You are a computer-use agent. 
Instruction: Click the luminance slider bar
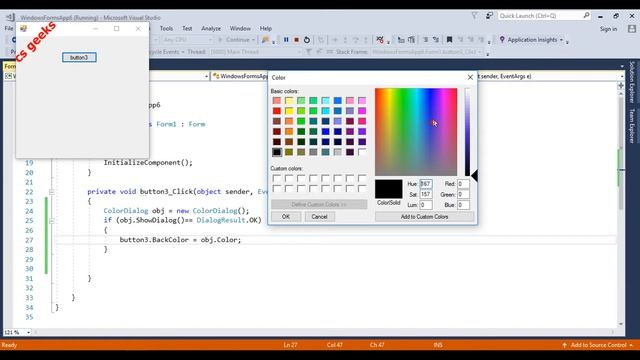coord(467,132)
